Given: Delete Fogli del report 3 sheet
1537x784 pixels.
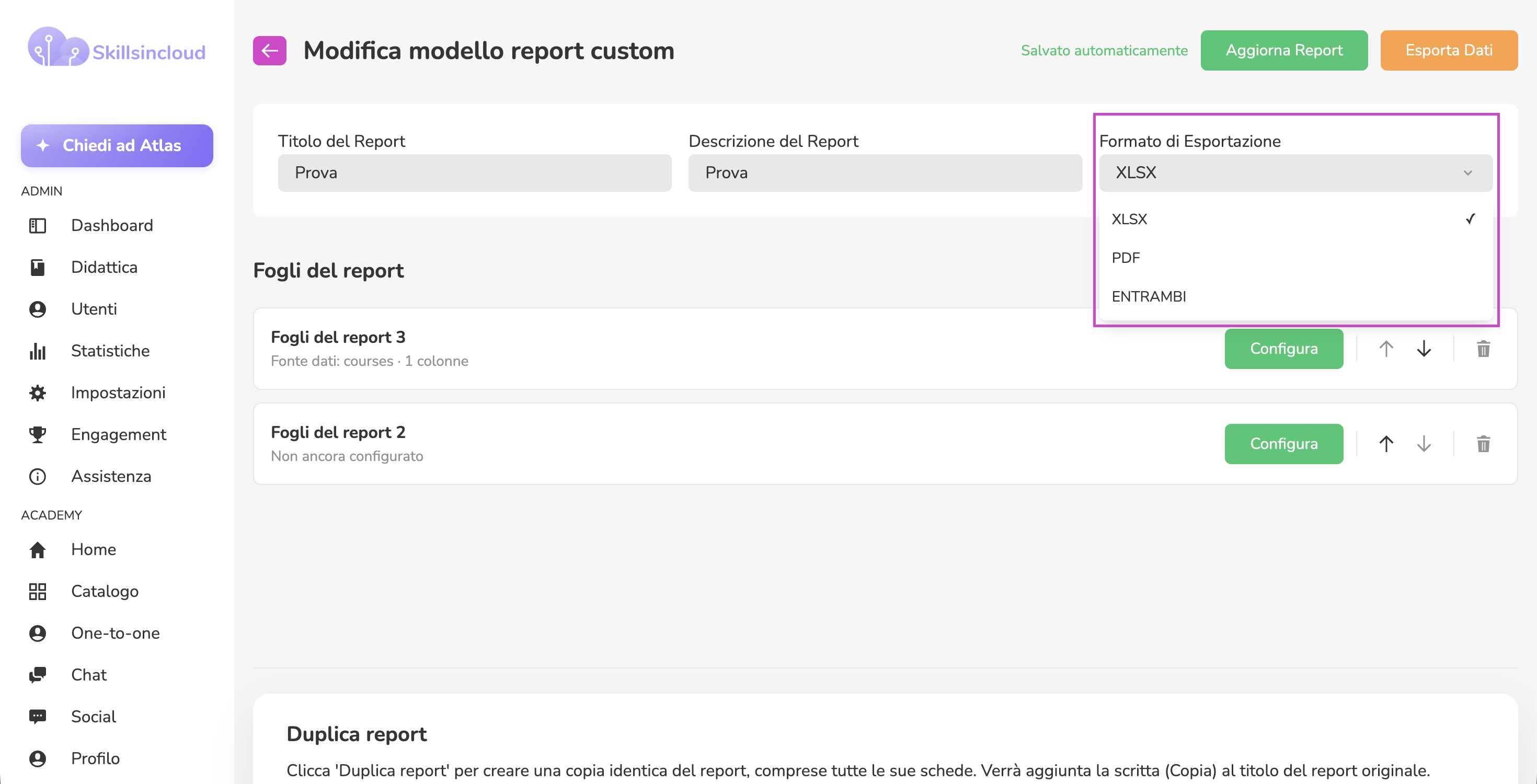Looking at the screenshot, I should pyautogui.click(x=1483, y=349).
